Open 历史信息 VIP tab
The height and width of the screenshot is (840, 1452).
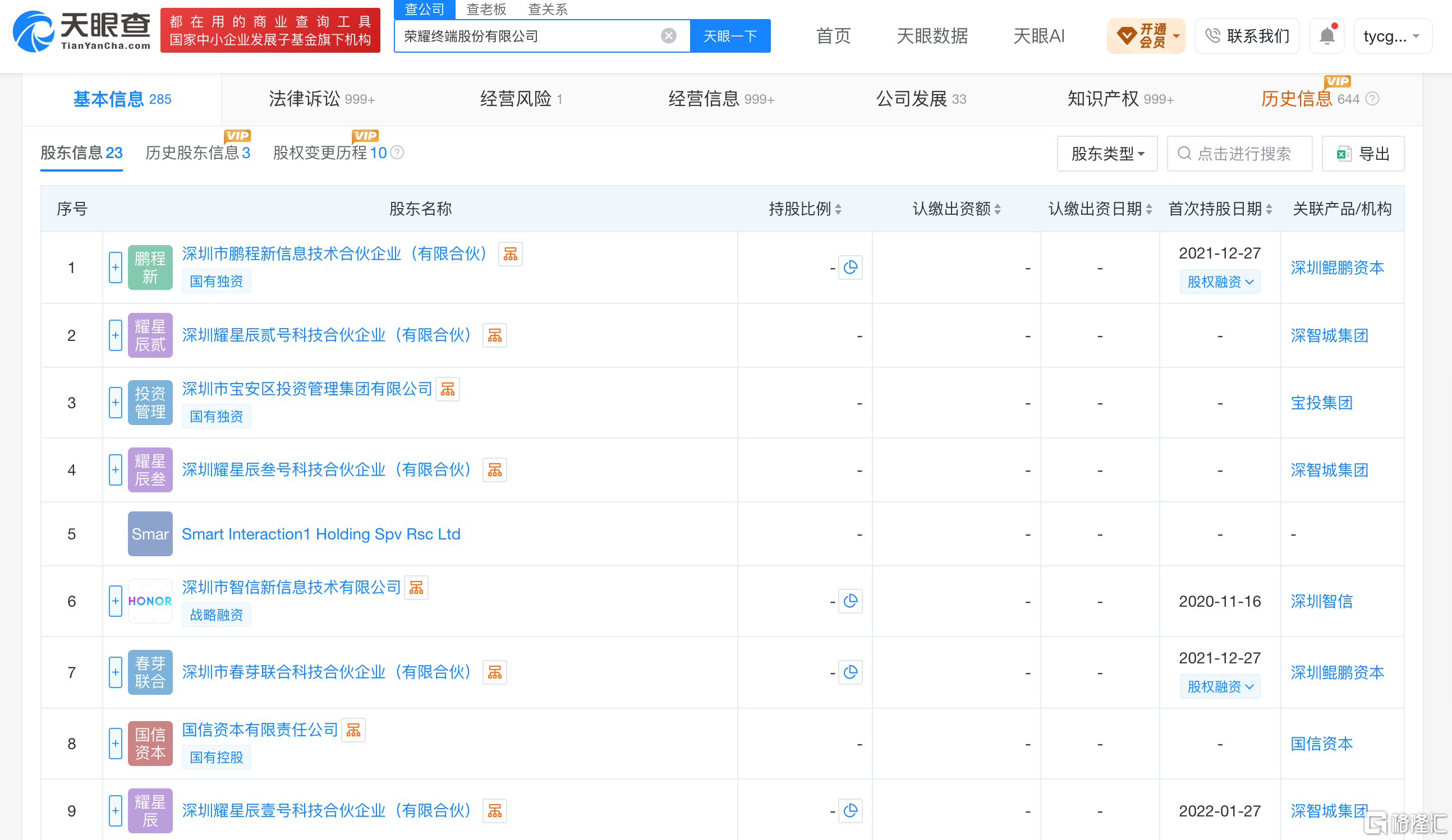[1309, 99]
